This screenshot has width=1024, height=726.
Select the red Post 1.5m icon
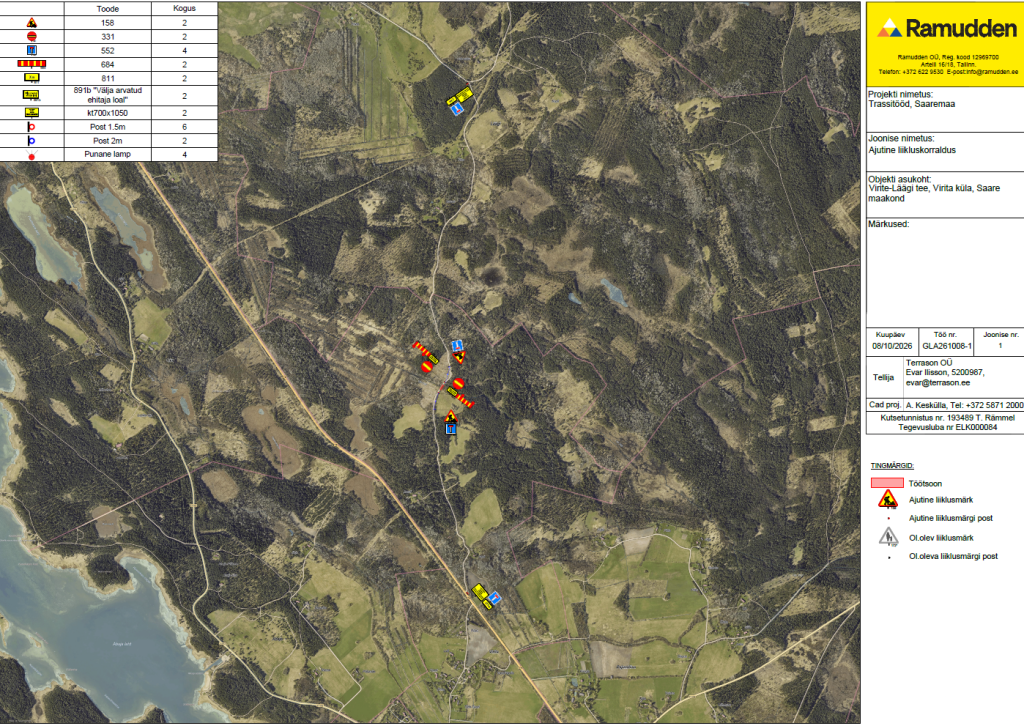31,127
